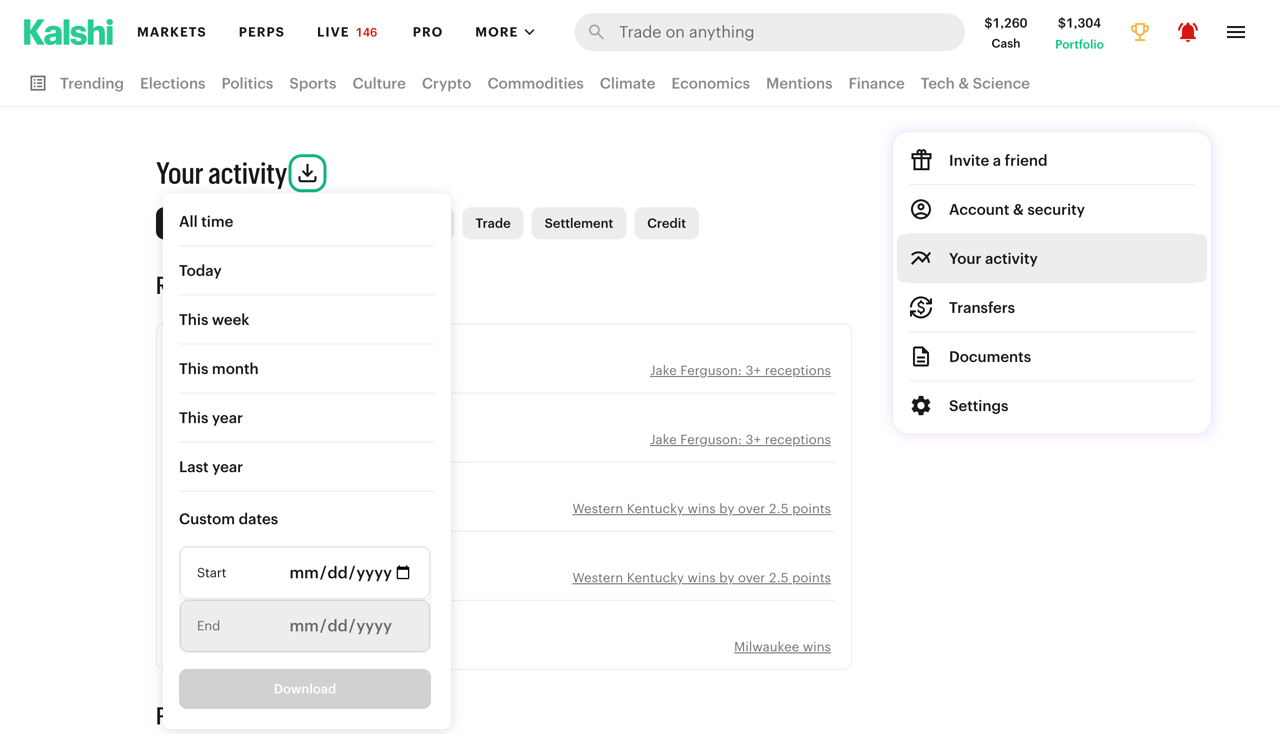View the $1,304 Portfolio
The width and height of the screenshot is (1280, 734).
(x=1080, y=32)
